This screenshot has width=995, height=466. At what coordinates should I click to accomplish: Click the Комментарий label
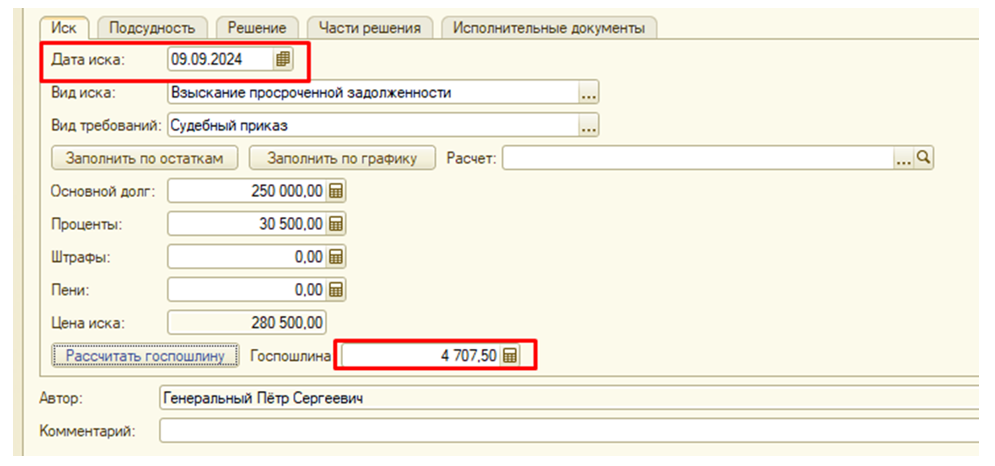(x=88, y=432)
